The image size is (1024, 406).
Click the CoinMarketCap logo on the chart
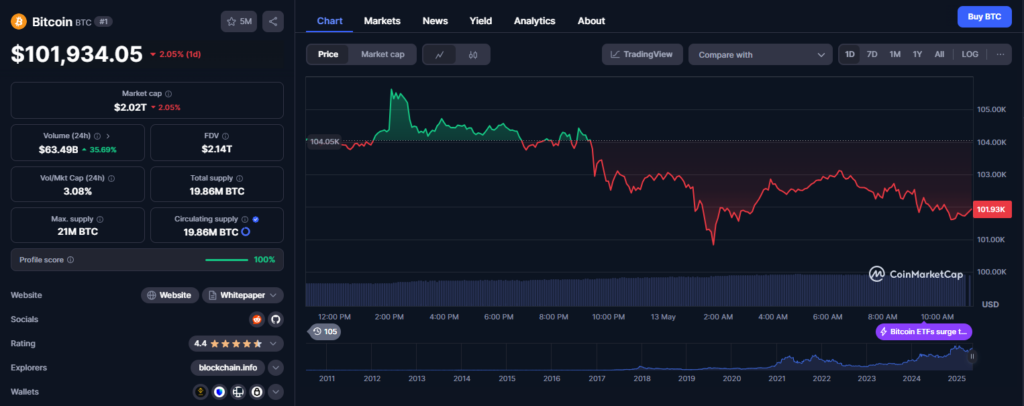(x=916, y=274)
